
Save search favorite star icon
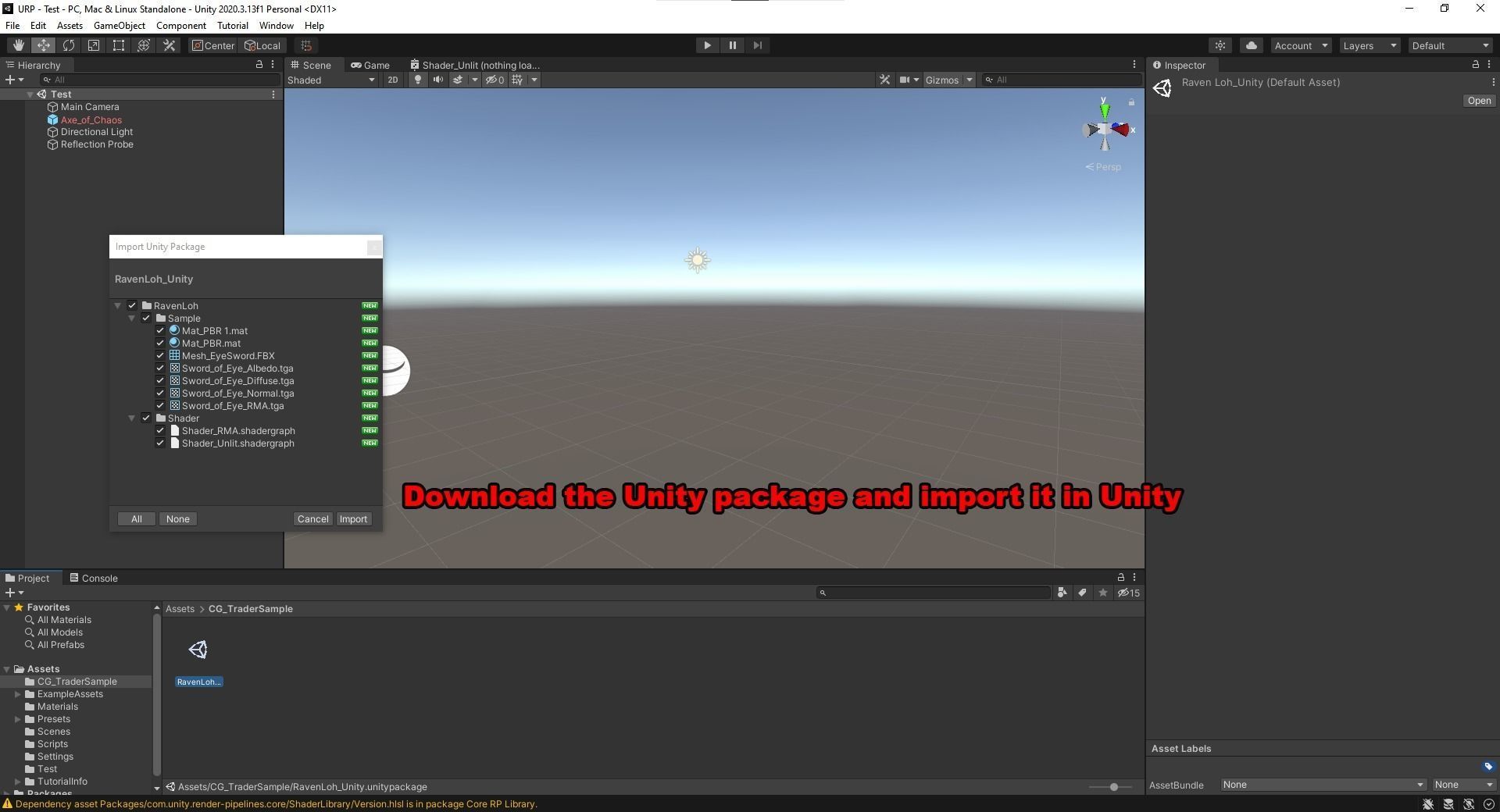tap(1102, 593)
